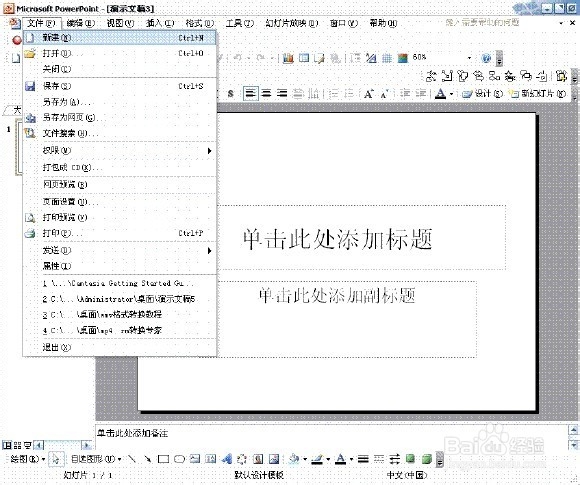Screen dimensions: 580x485
Task: Switch to Normal view with bottom-left button
Action: [7, 445]
